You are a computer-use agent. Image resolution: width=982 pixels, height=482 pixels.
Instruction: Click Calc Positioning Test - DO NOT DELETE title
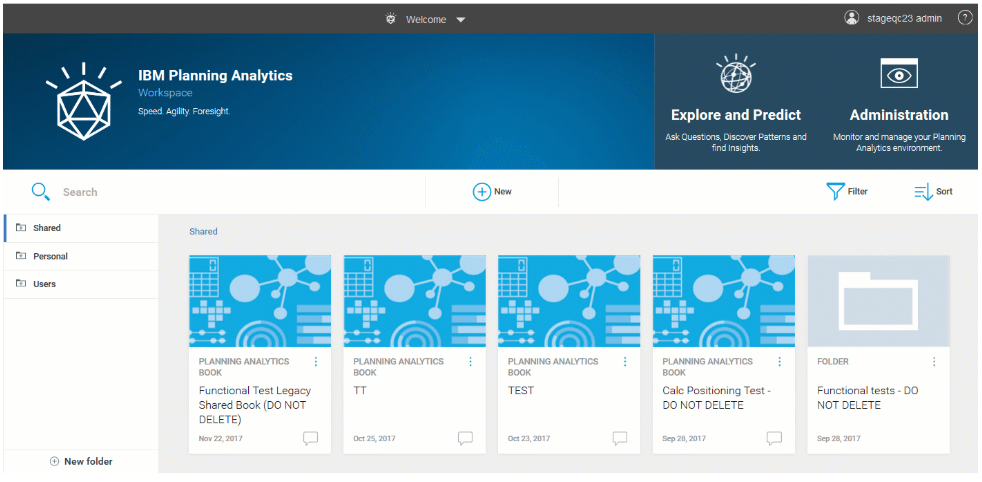pos(716,398)
